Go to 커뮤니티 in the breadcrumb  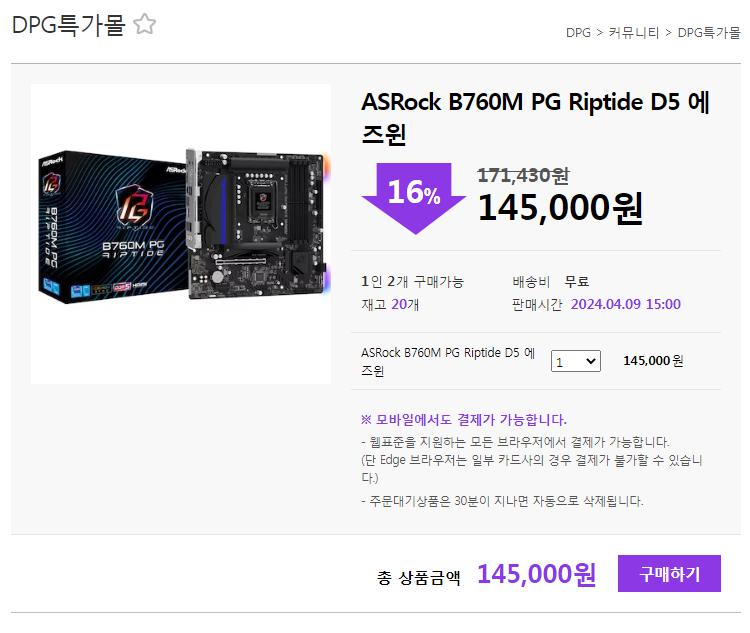click(634, 33)
